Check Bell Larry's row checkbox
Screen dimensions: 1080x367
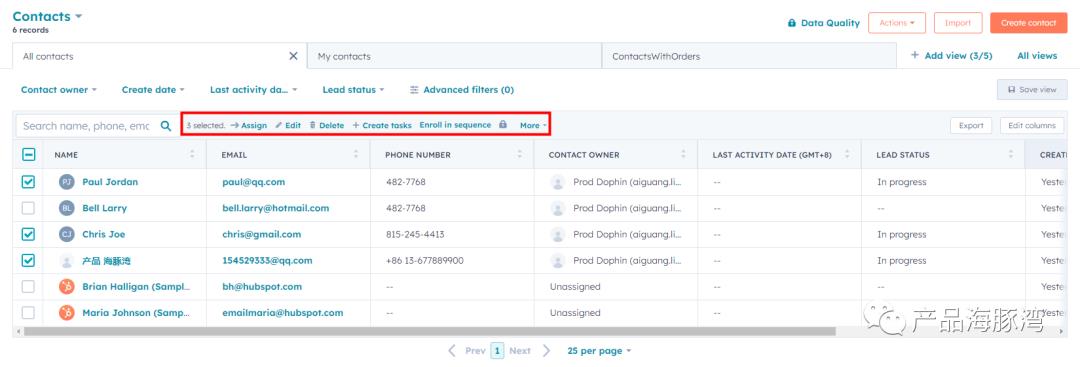point(28,208)
